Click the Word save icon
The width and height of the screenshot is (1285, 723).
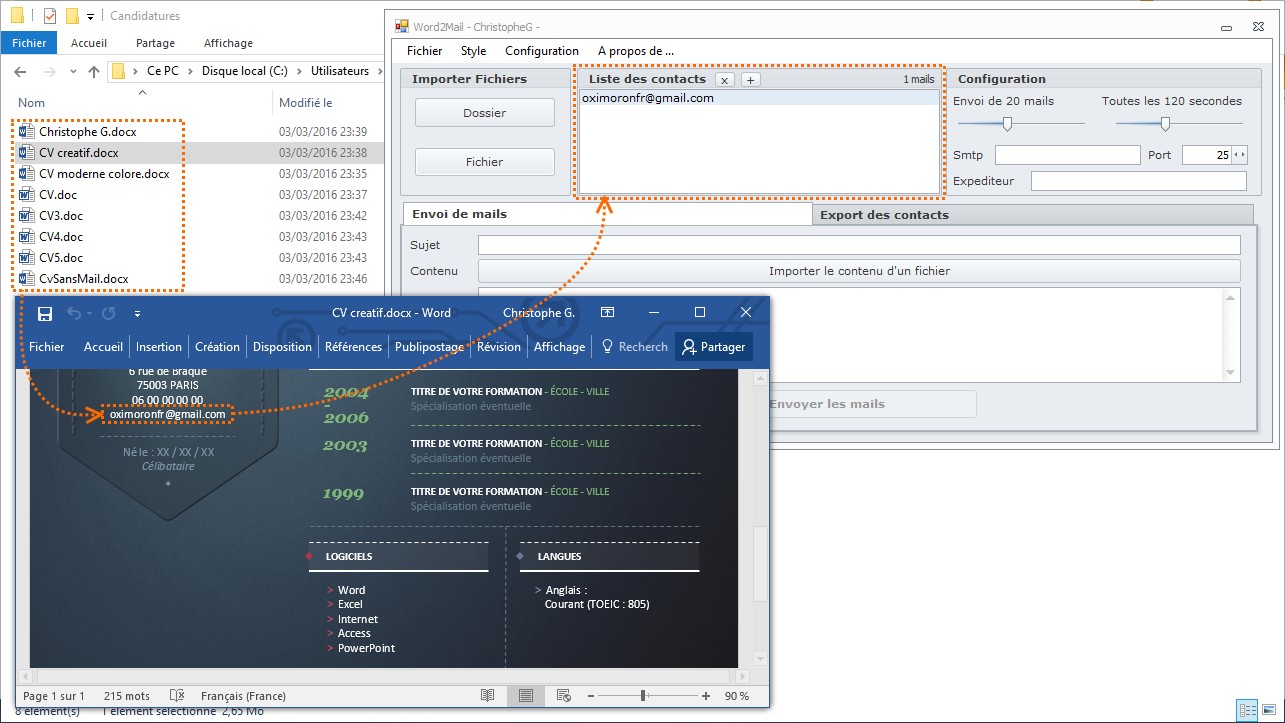pos(44,313)
